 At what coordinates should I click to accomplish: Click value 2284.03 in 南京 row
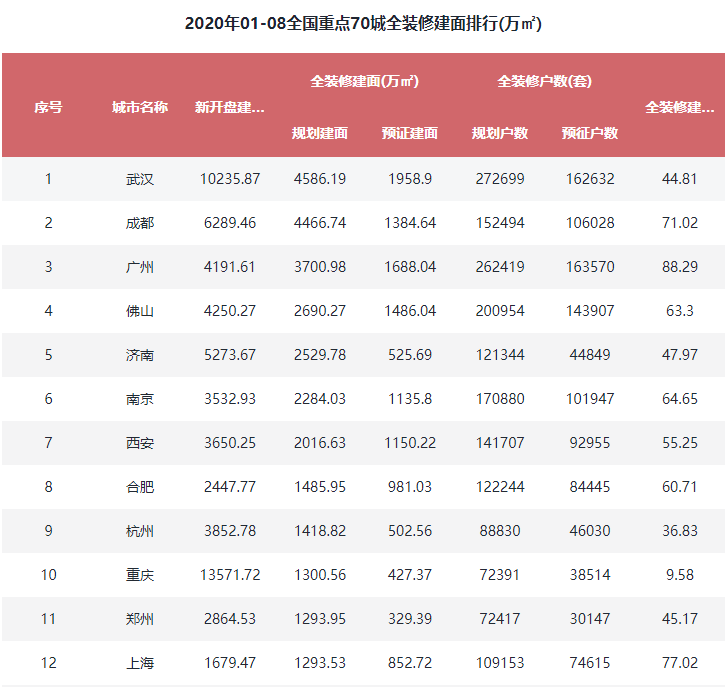tap(319, 399)
